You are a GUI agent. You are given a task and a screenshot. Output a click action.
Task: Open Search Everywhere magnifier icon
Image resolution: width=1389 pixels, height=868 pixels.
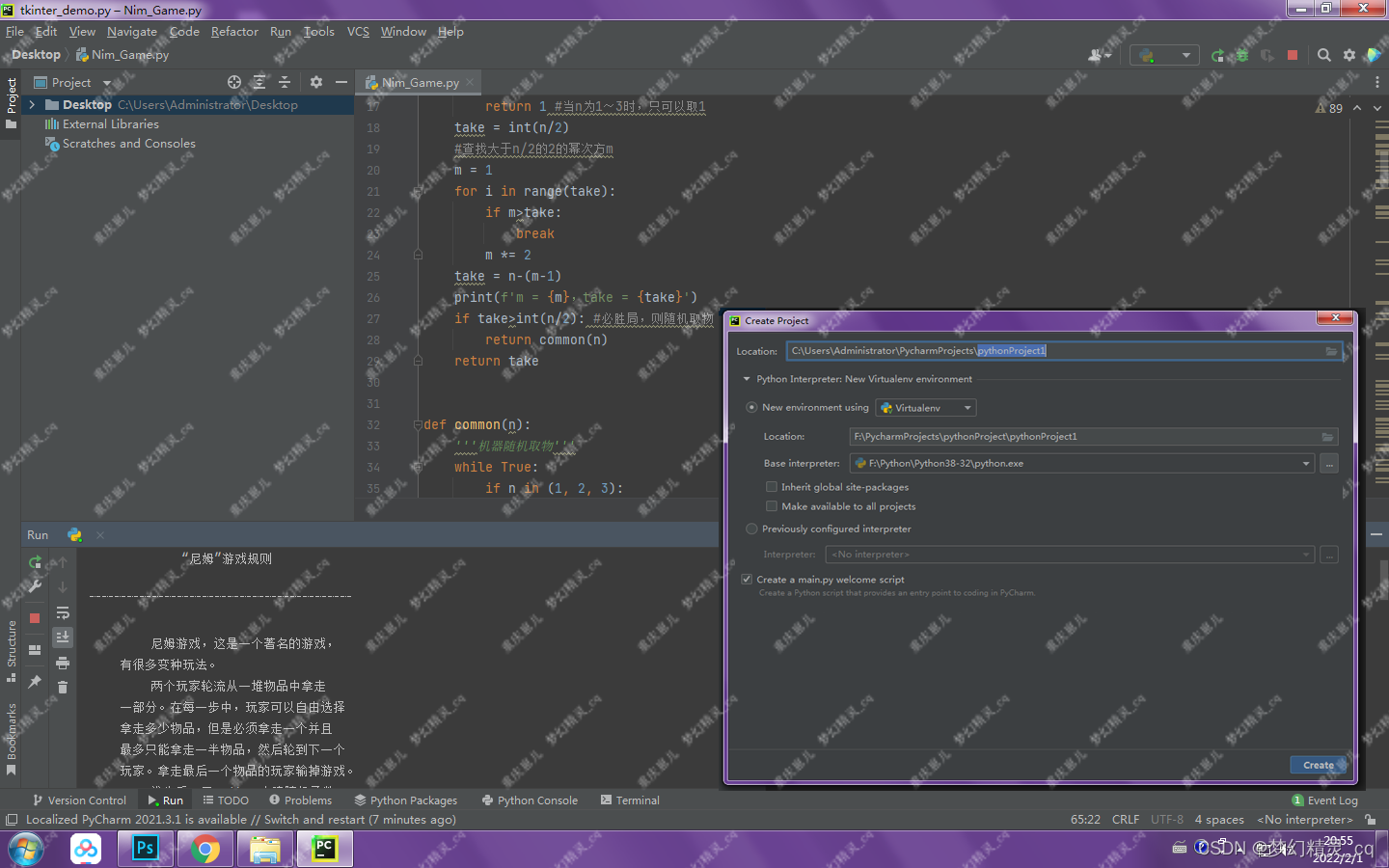[1324, 55]
